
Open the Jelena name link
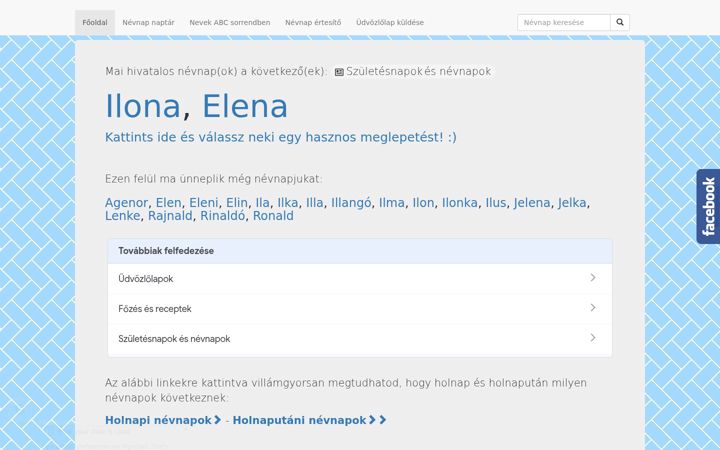tap(532, 203)
